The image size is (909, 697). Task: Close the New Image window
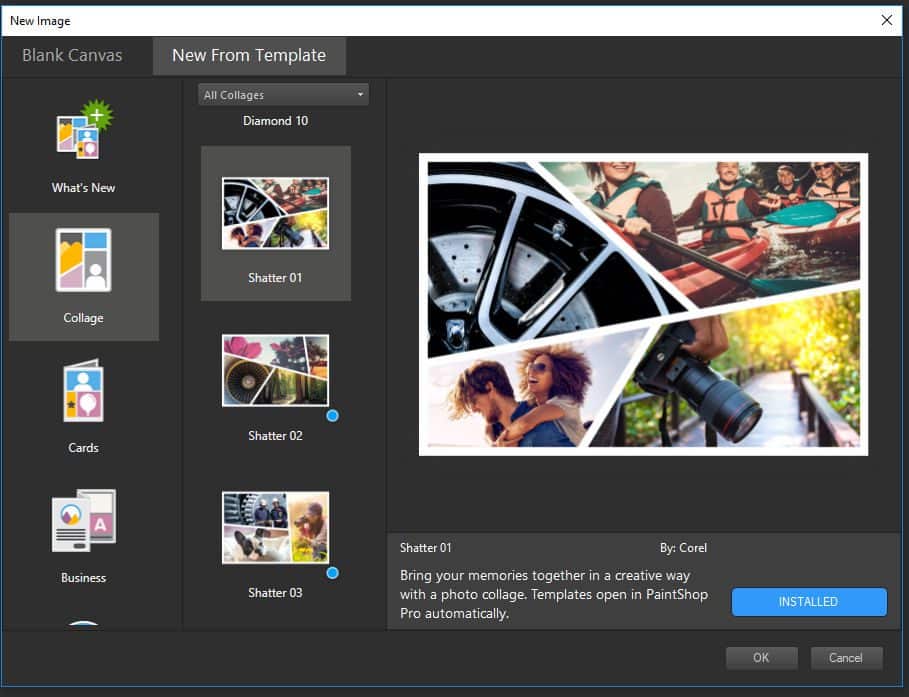tap(886, 20)
